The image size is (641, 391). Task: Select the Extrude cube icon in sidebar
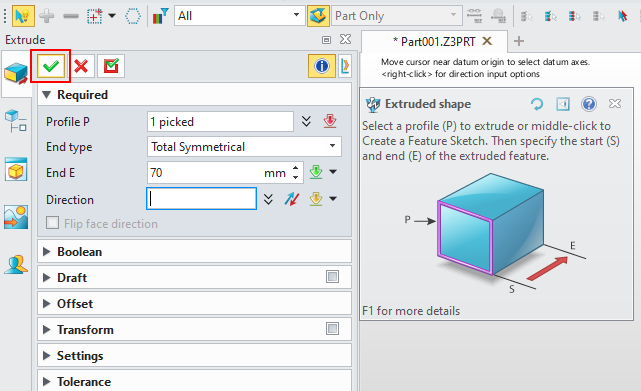pos(16,74)
